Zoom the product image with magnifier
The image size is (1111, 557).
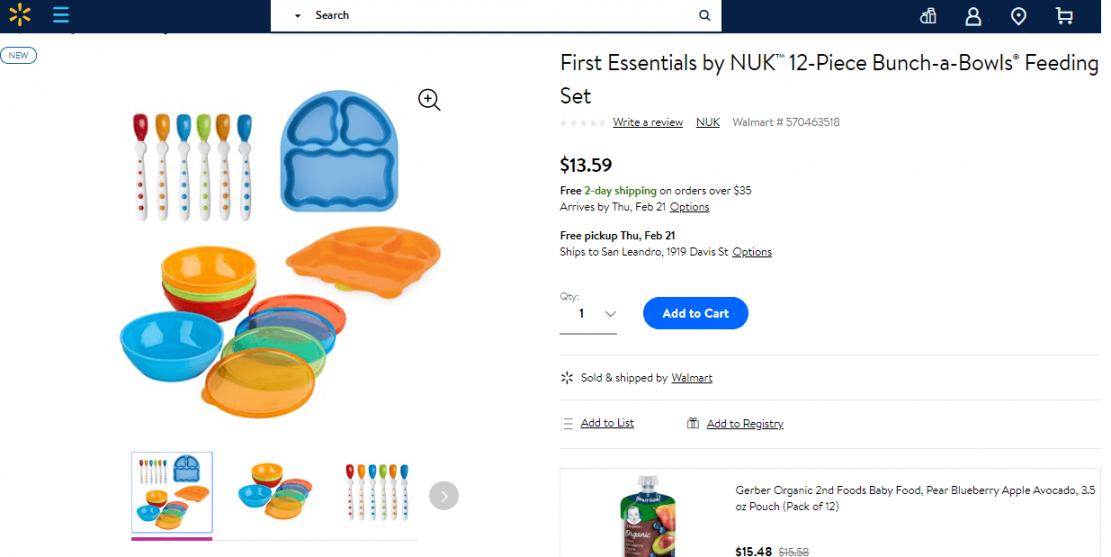(x=429, y=99)
